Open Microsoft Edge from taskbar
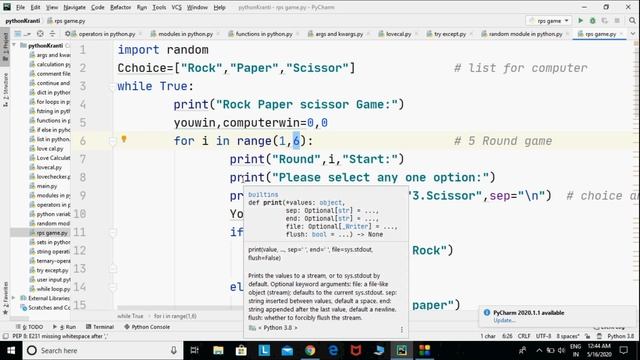 tap(333, 350)
